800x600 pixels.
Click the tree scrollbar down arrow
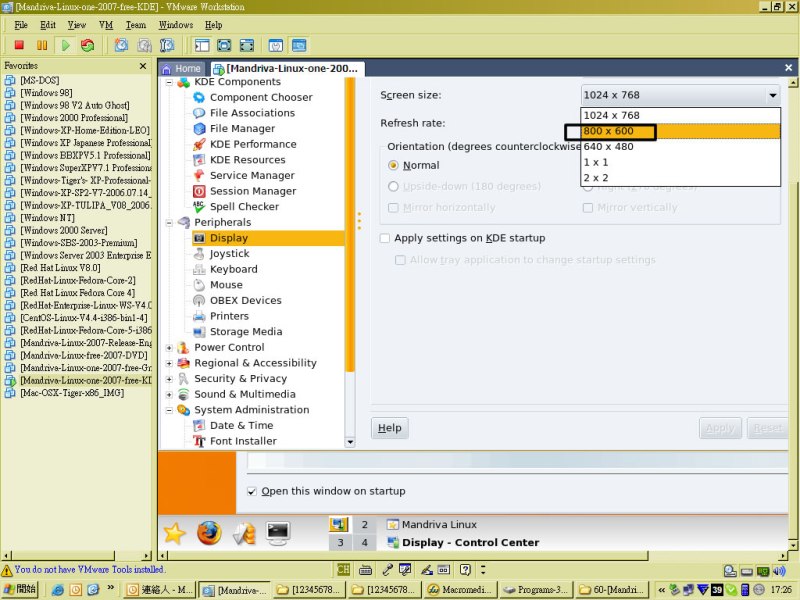click(x=350, y=442)
